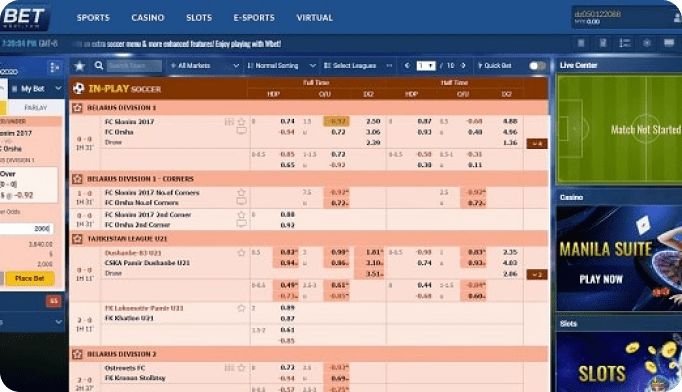
Task: Open the Select Leagues selector
Action: tap(358, 66)
